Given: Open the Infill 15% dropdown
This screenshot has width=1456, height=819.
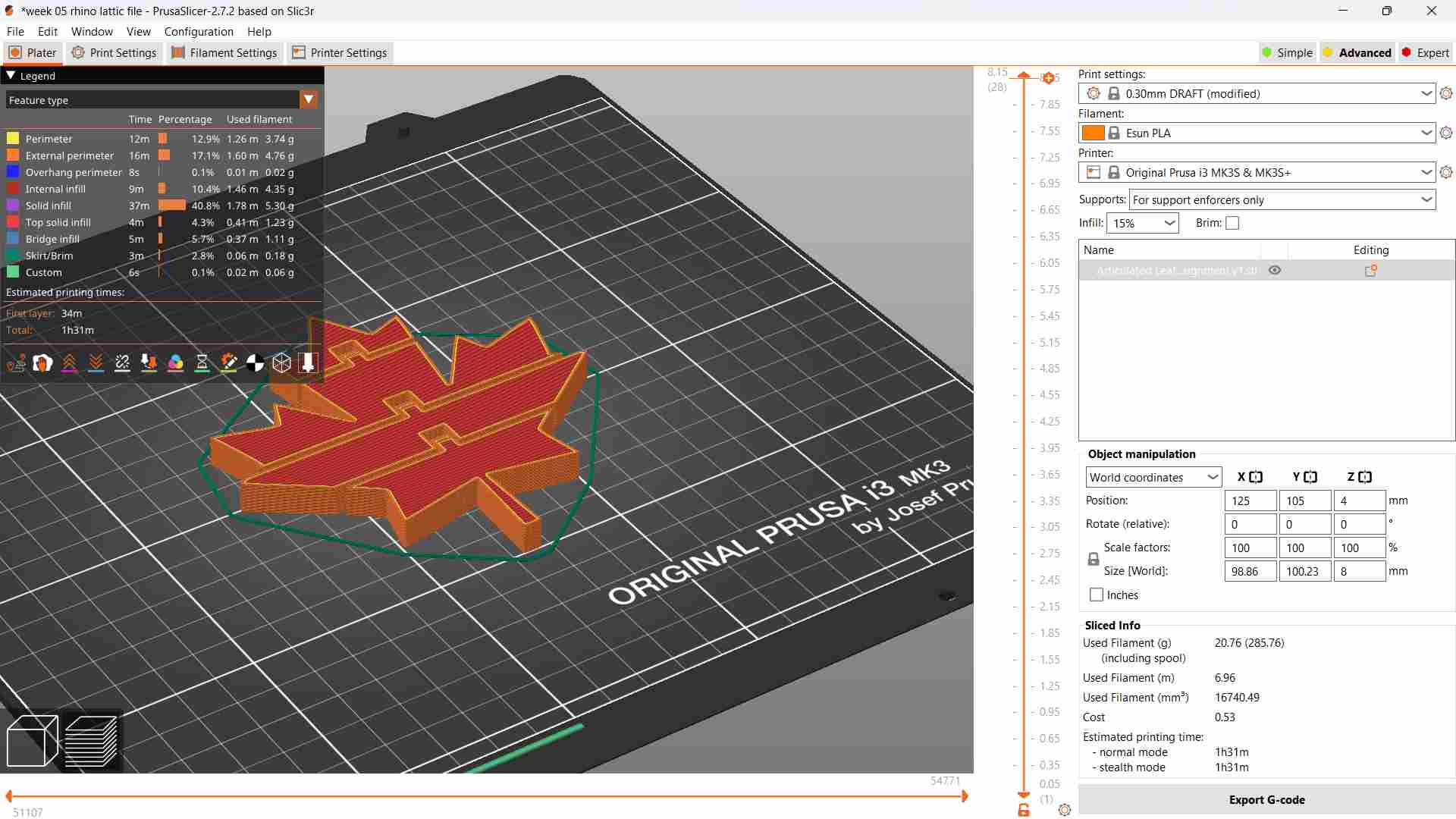Looking at the screenshot, I should (x=1143, y=223).
